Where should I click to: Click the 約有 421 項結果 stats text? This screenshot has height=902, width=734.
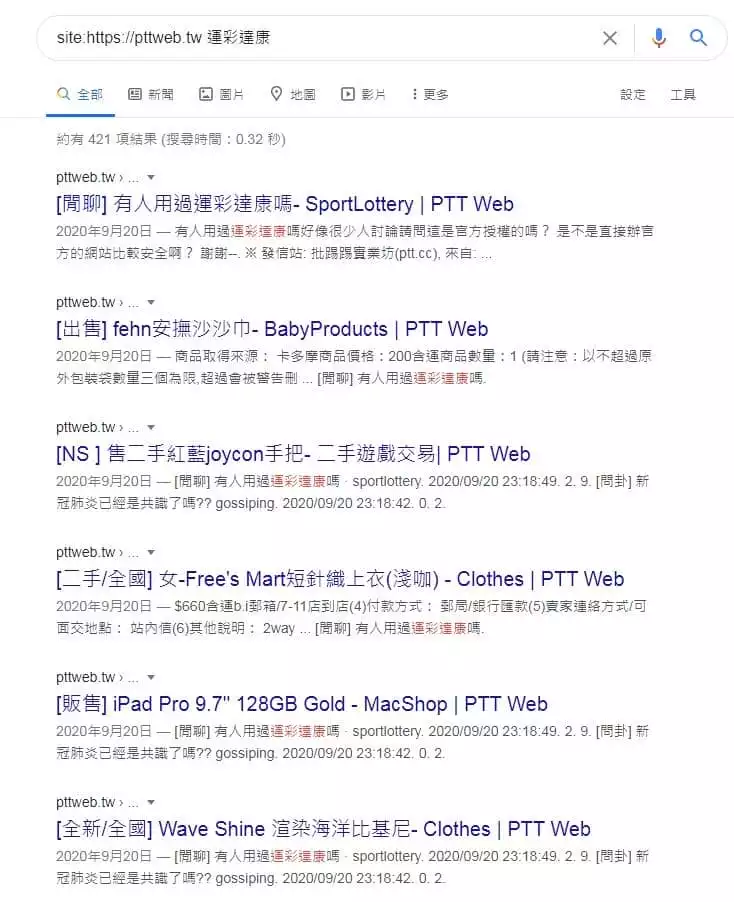click(171, 139)
